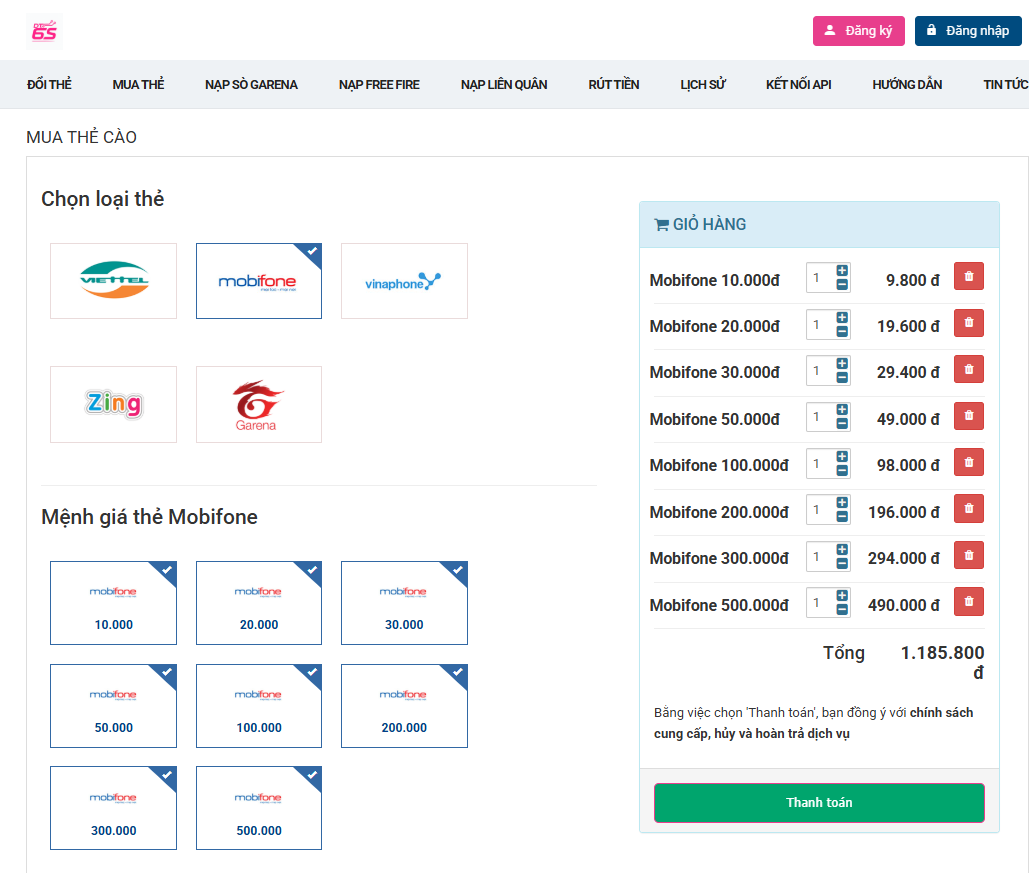Uncheck the Mobifone 500.000 denomination
This screenshot has width=1029, height=873.
coord(258,808)
